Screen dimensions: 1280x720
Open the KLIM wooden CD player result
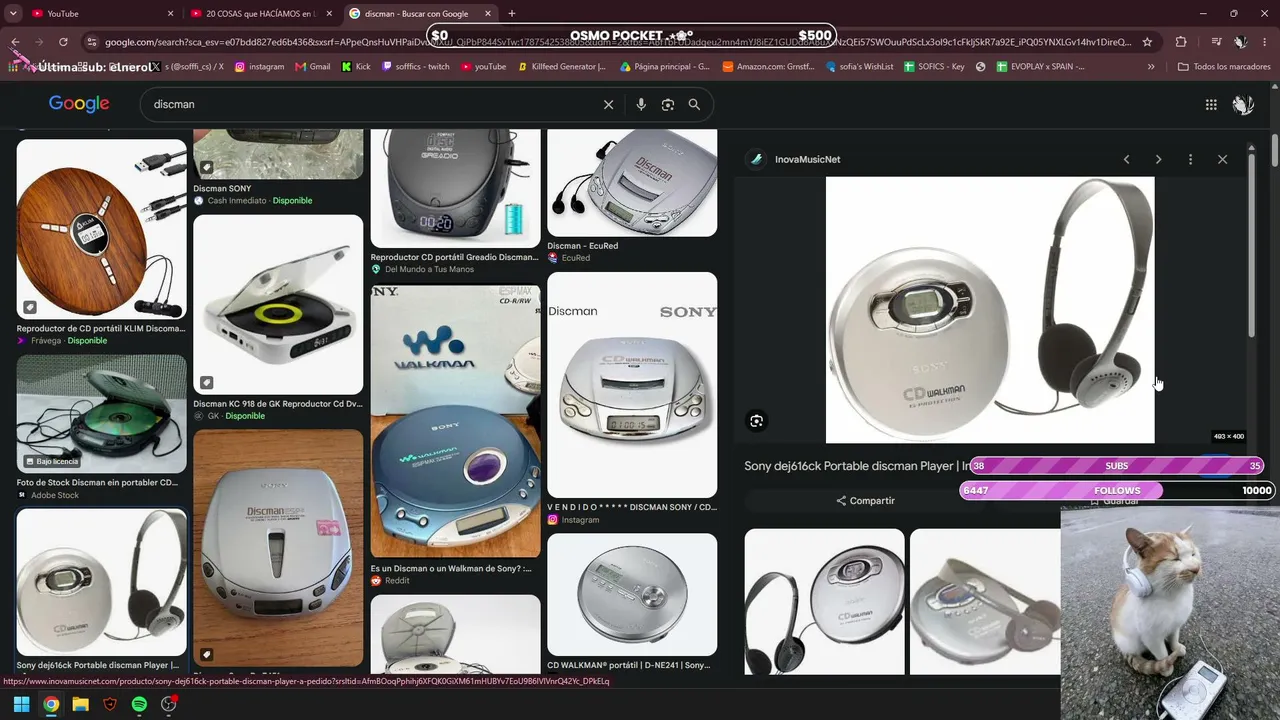click(101, 229)
